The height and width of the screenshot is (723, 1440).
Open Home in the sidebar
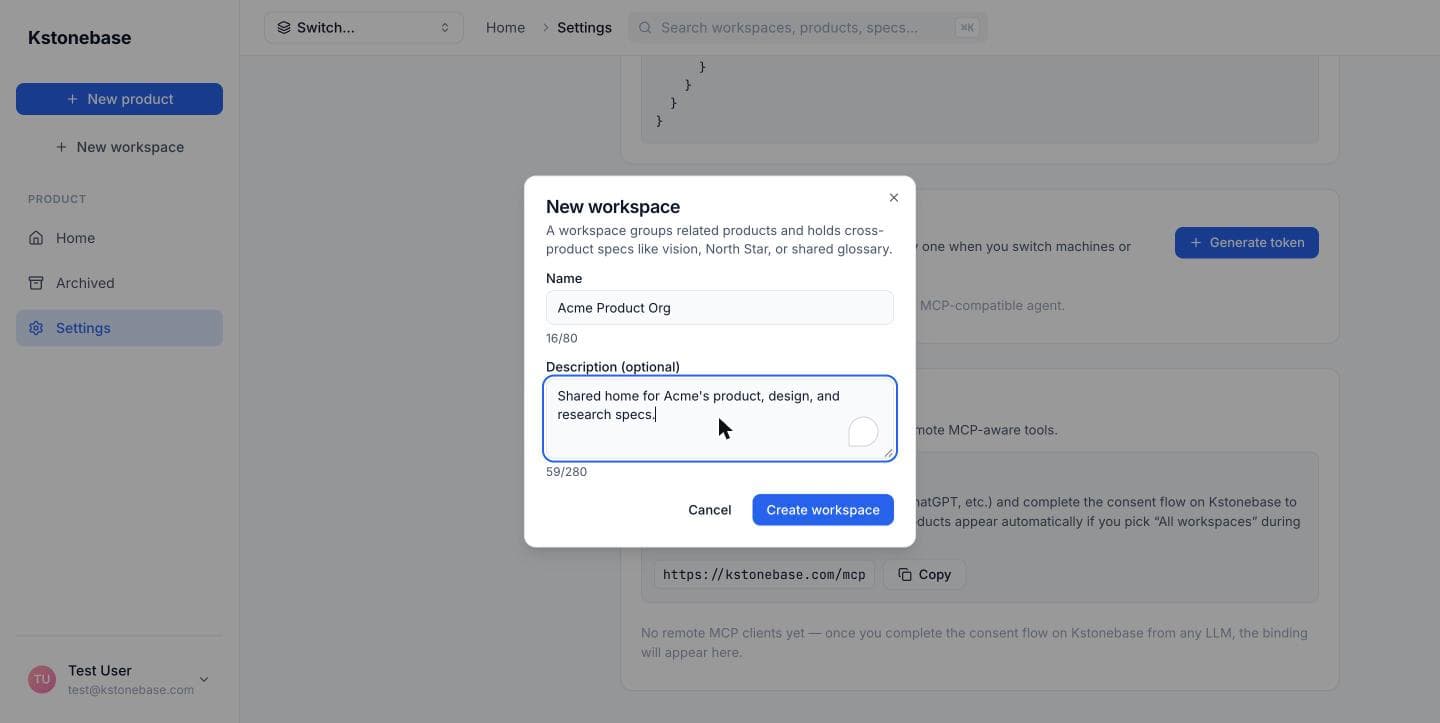point(119,238)
